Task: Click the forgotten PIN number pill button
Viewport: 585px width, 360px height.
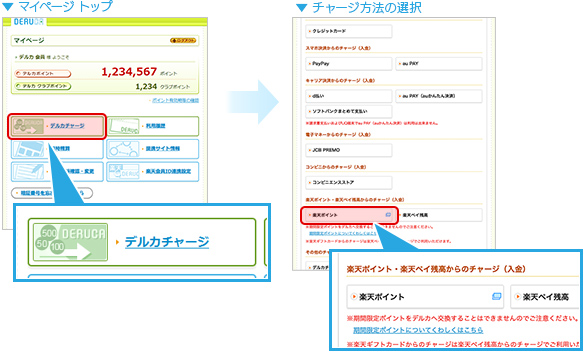Action: (52, 193)
